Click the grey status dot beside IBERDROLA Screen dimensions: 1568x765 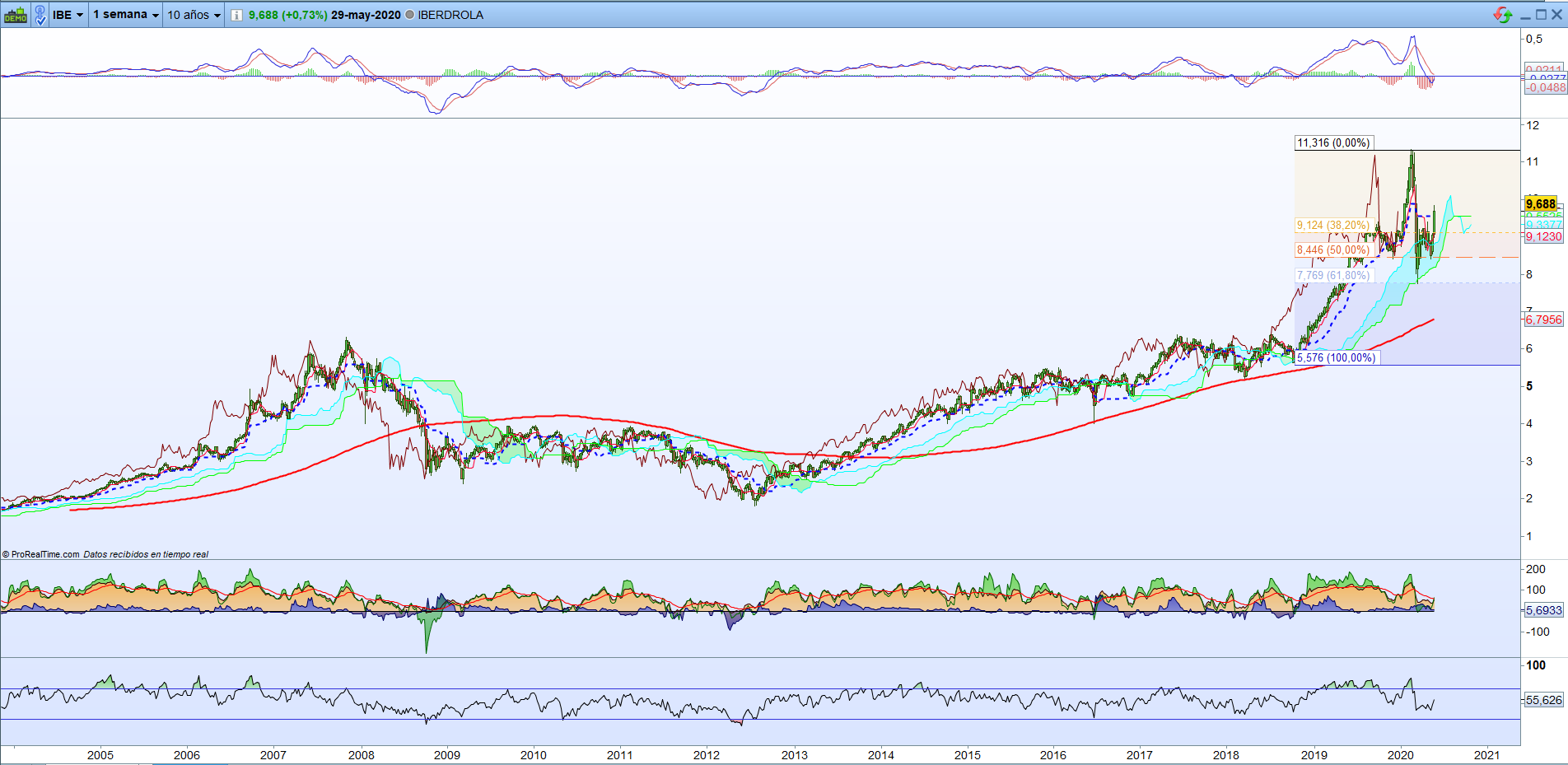(x=410, y=15)
